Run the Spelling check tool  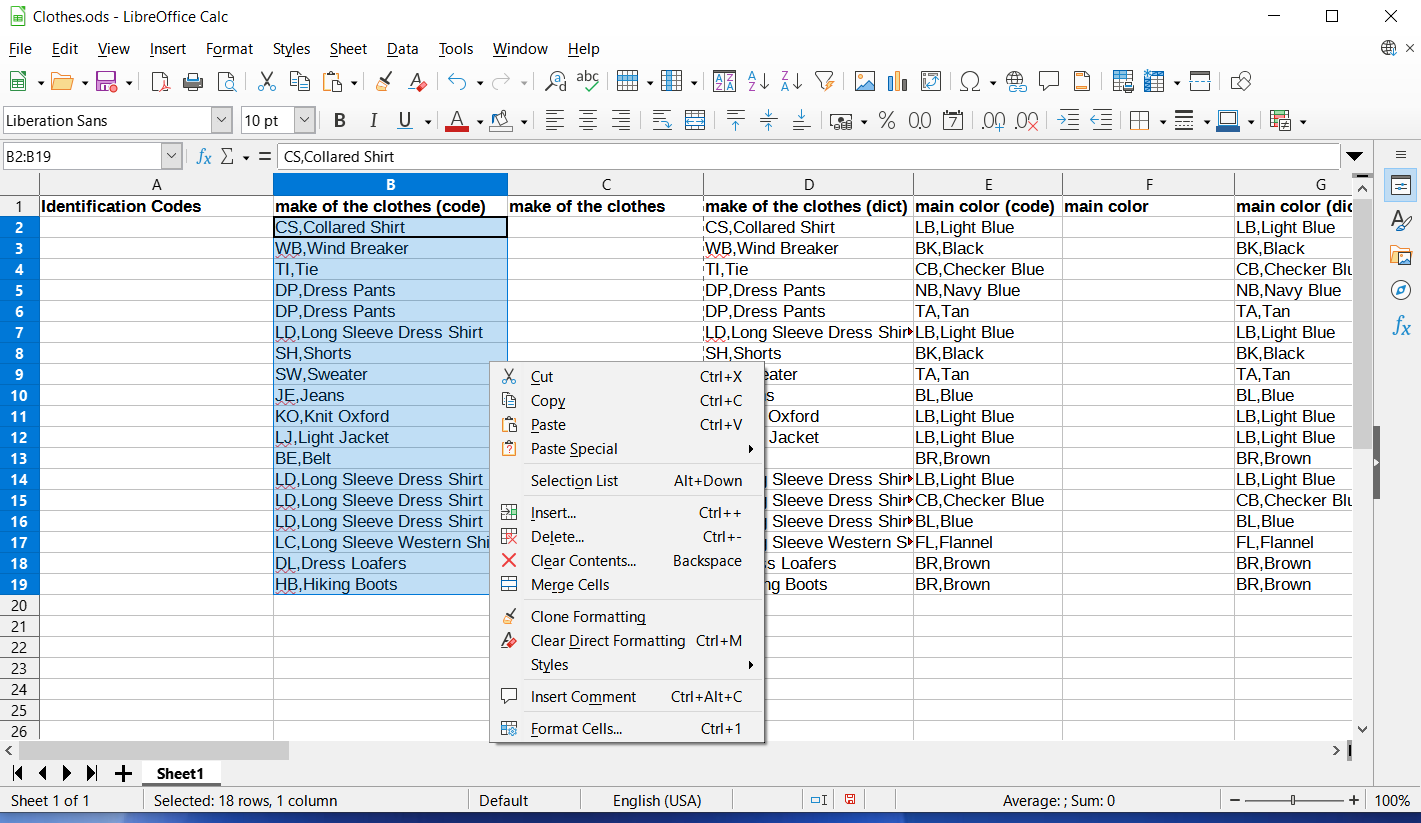click(588, 82)
